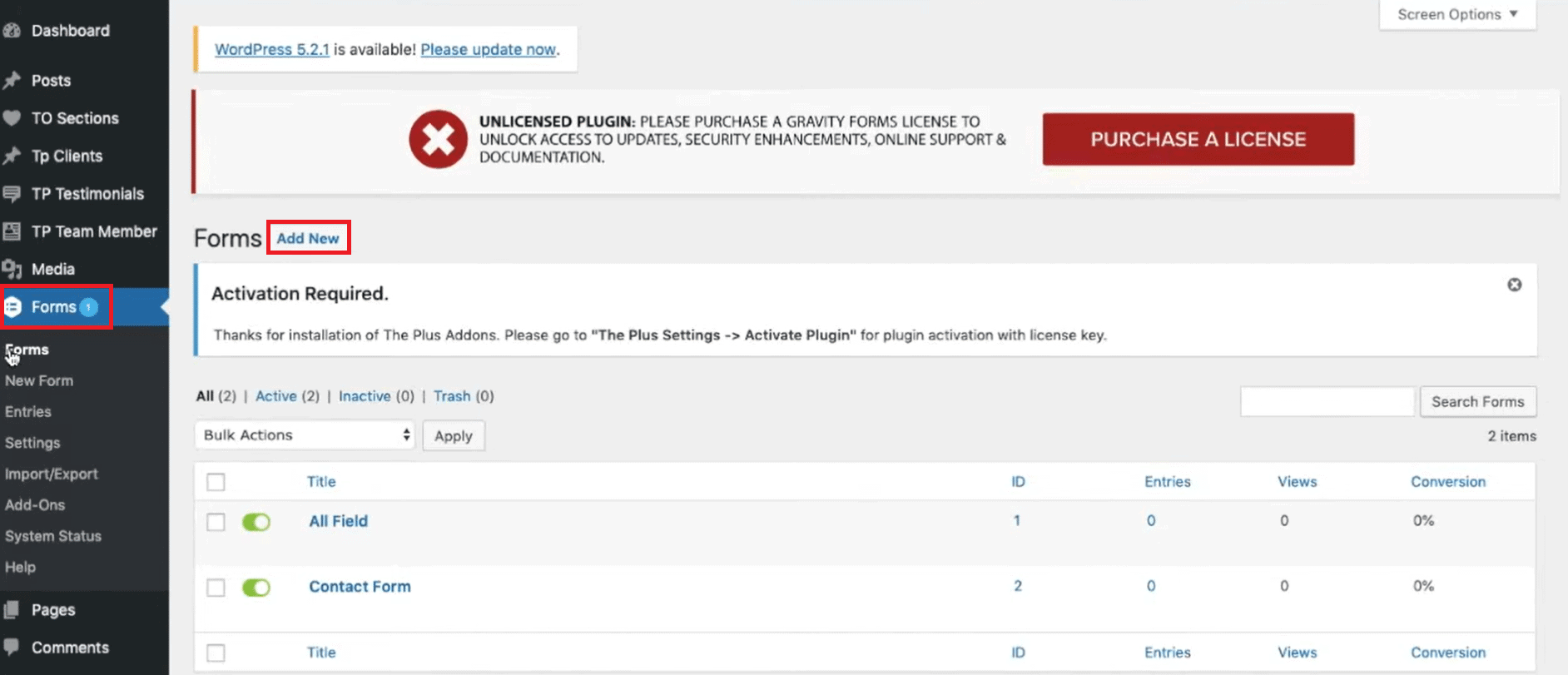This screenshot has width=1568, height=675.
Task: Show All forms filter
Action: coord(205,396)
